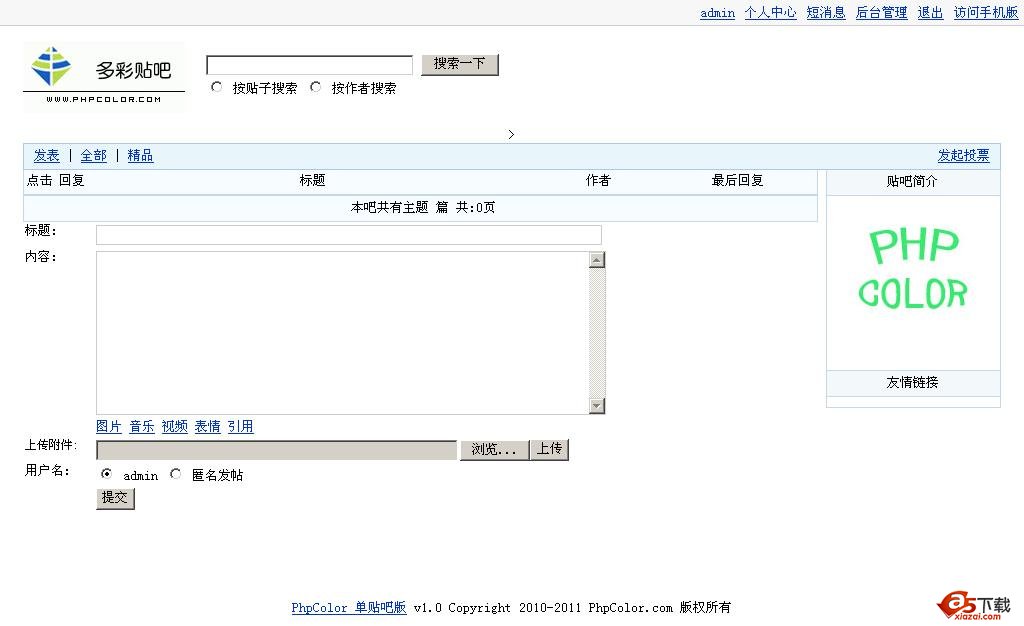Click the content textarea scrollbar down arrow
The height and width of the screenshot is (626, 1024).
(x=596, y=407)
